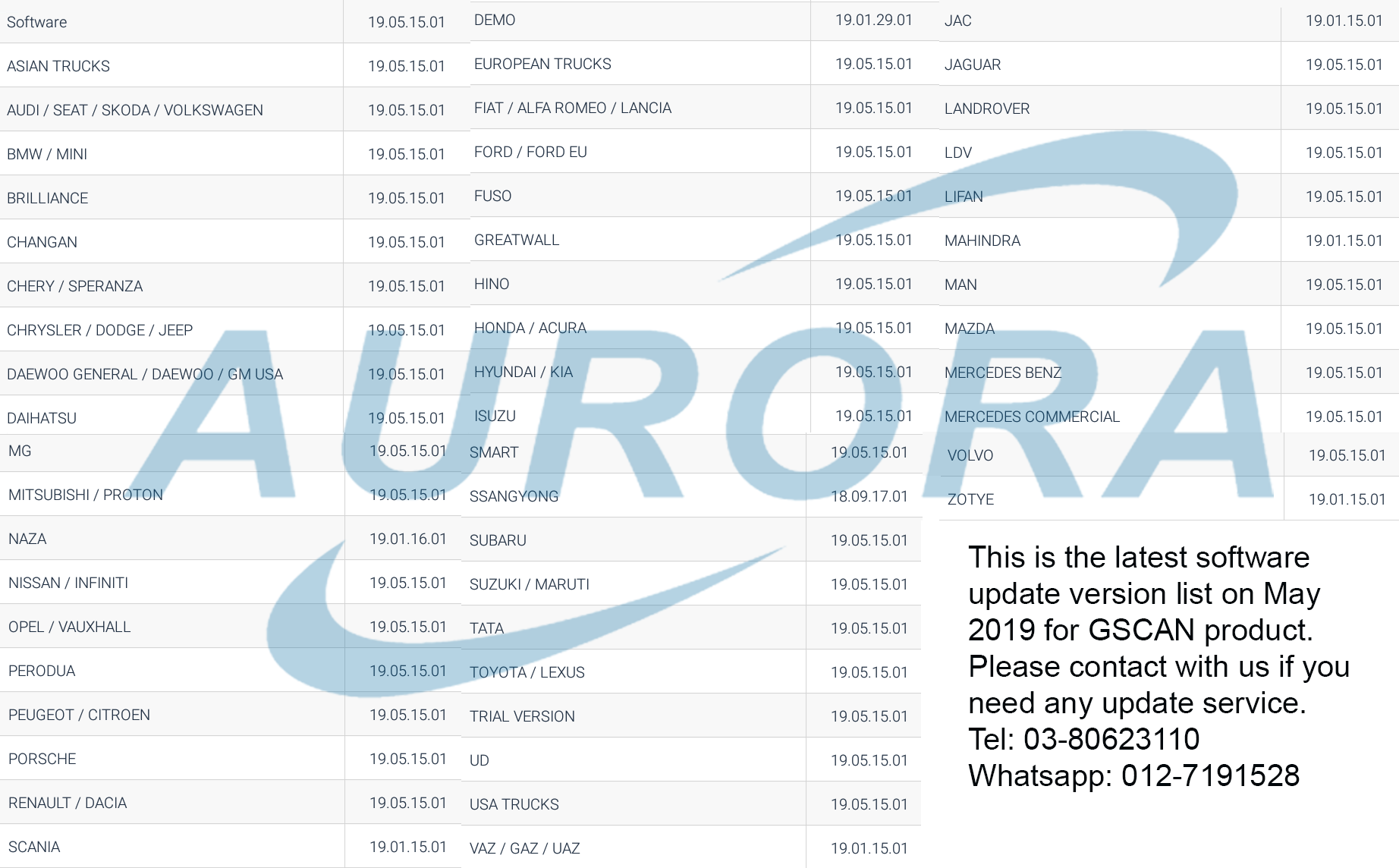The width and height of the screenshot is (1399, 868).
Task: Click the HINO row label
Action: coord(492,284)
